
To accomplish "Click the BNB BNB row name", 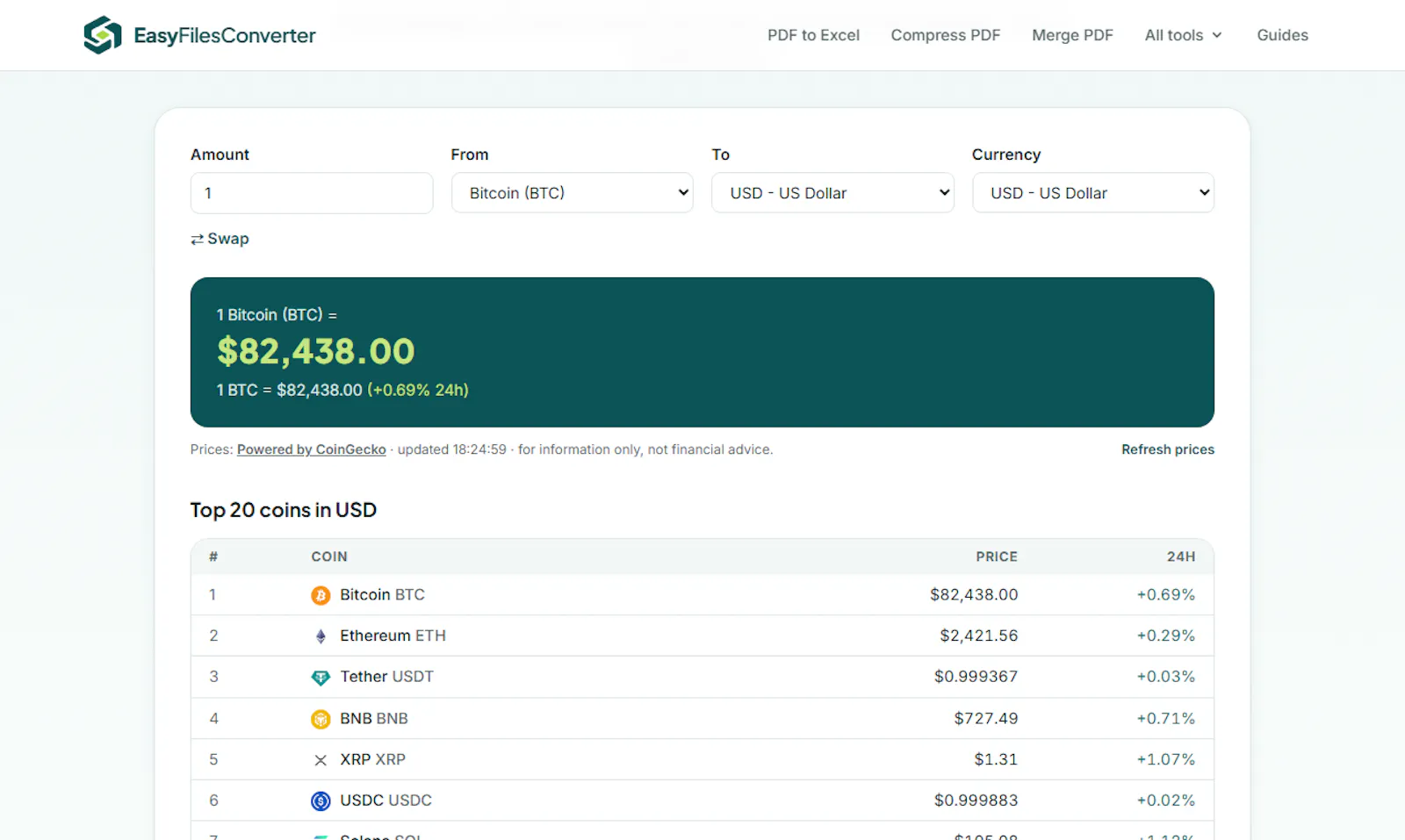I will [x=374, y=718].
